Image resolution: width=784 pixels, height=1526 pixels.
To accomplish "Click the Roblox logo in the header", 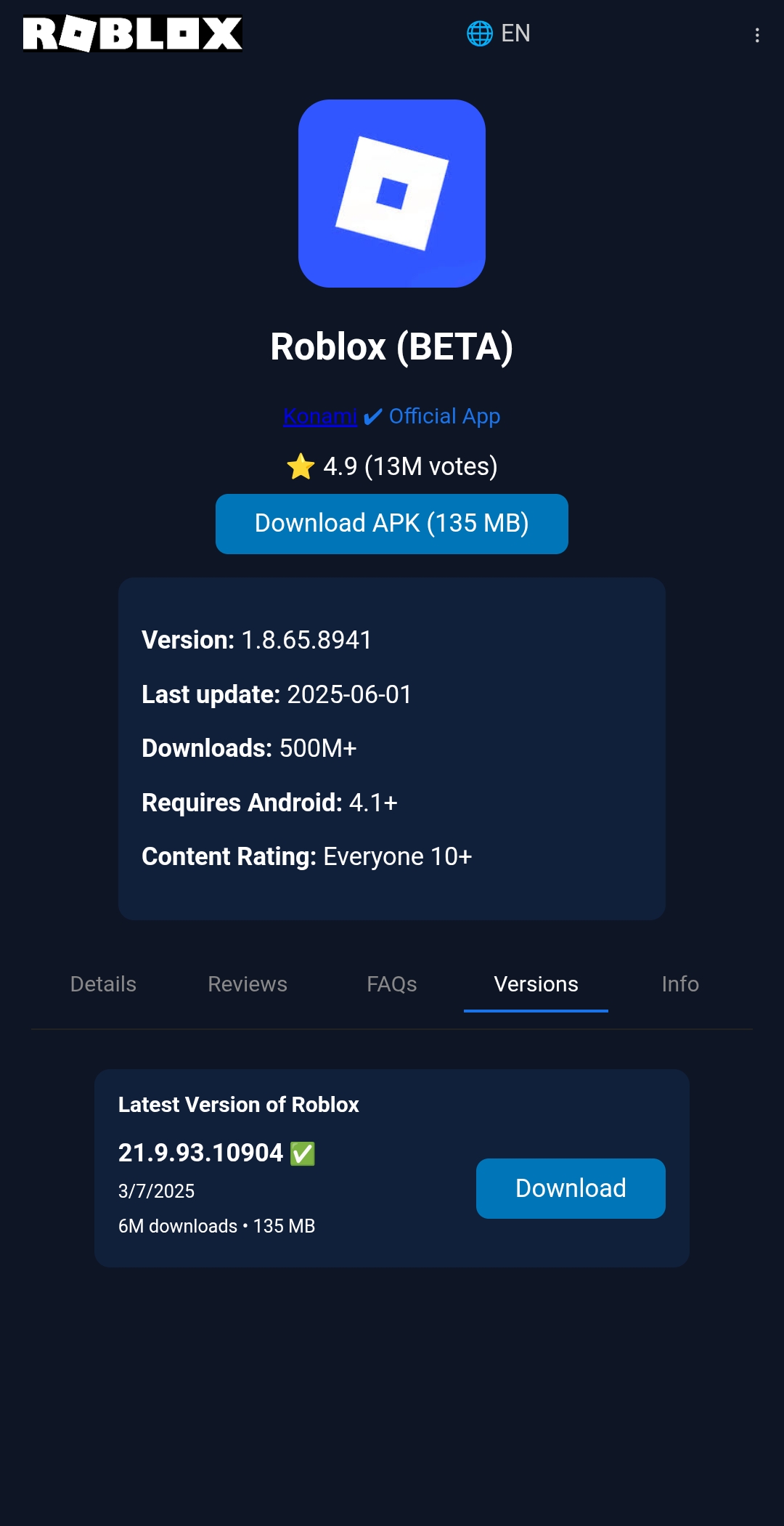I will (x=133, y=33).
